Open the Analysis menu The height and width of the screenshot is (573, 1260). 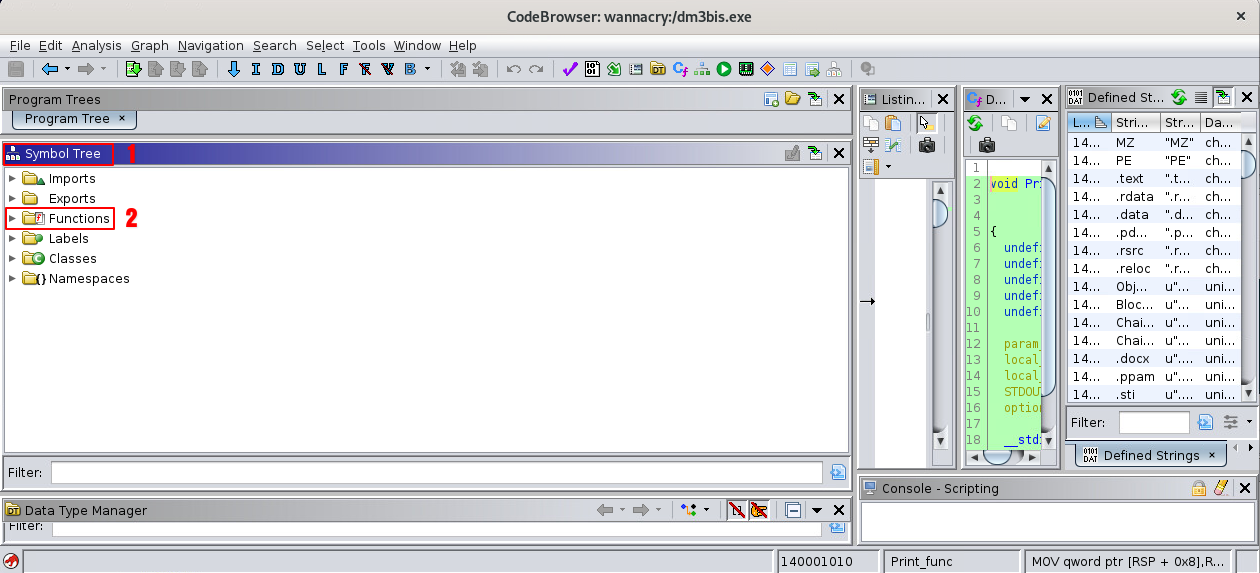(x=96, y=45)
